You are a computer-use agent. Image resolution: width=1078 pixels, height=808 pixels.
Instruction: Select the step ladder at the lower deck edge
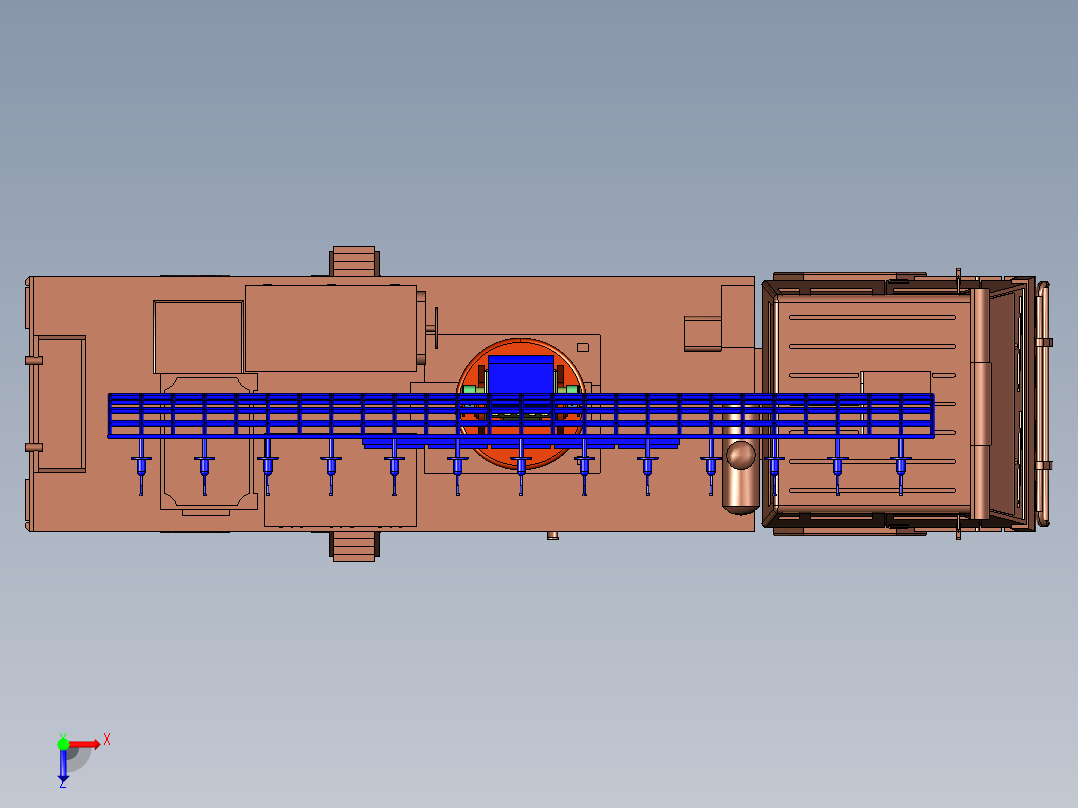click(x=354, y=546)
